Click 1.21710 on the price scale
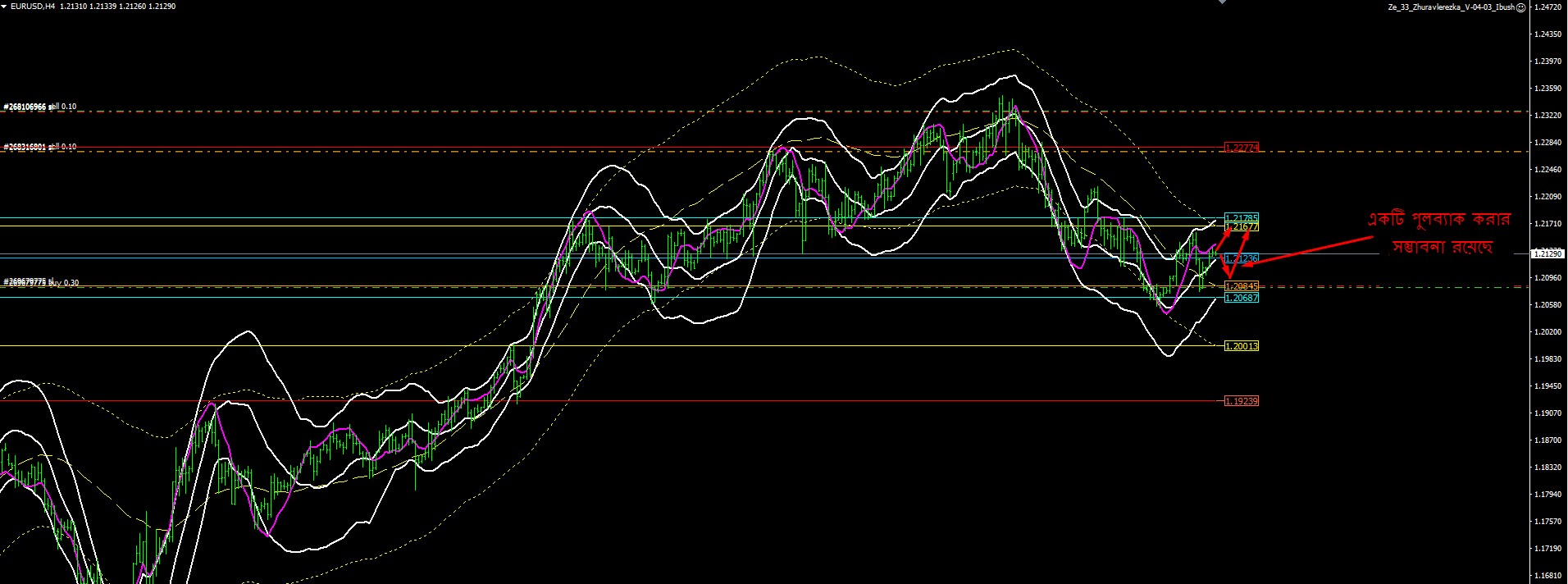Screen dimensions: 1568x584 point(1548,224)
